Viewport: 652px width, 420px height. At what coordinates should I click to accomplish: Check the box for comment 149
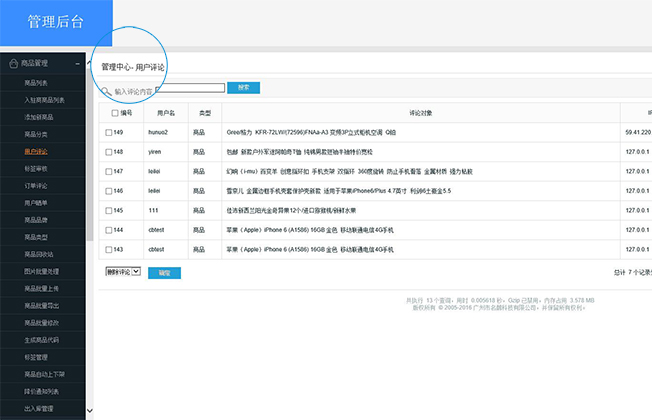click(x=109, y=132)
